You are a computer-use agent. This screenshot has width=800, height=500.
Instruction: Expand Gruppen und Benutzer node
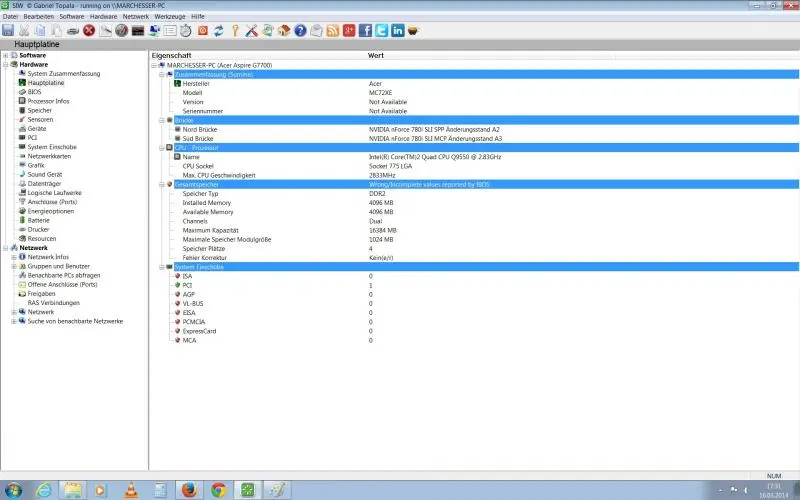click(x=14, y=266)
